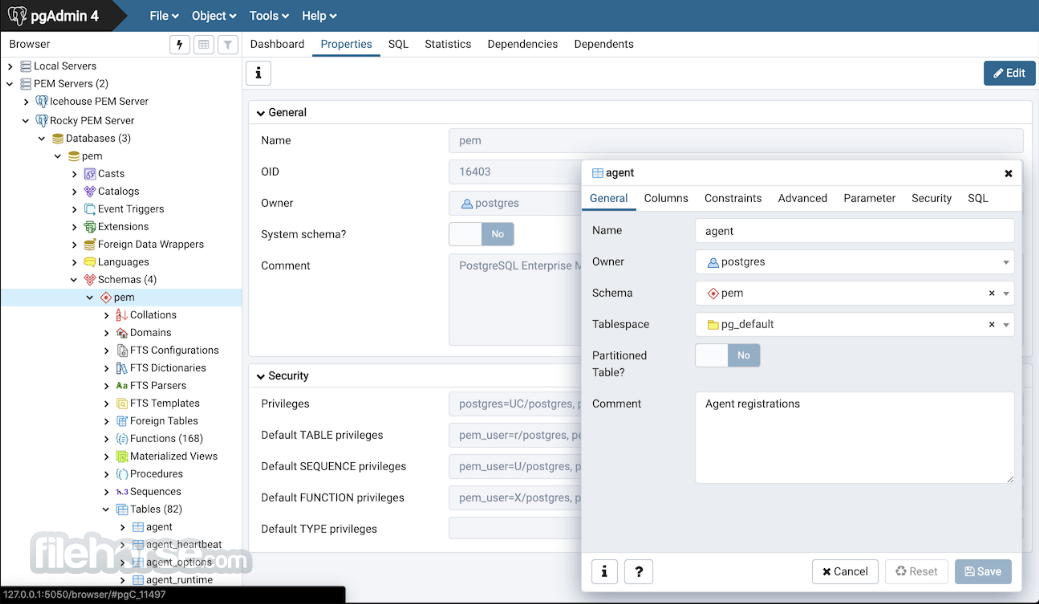Click the Rocky PEM Server elephant icon

pos(41,121)
